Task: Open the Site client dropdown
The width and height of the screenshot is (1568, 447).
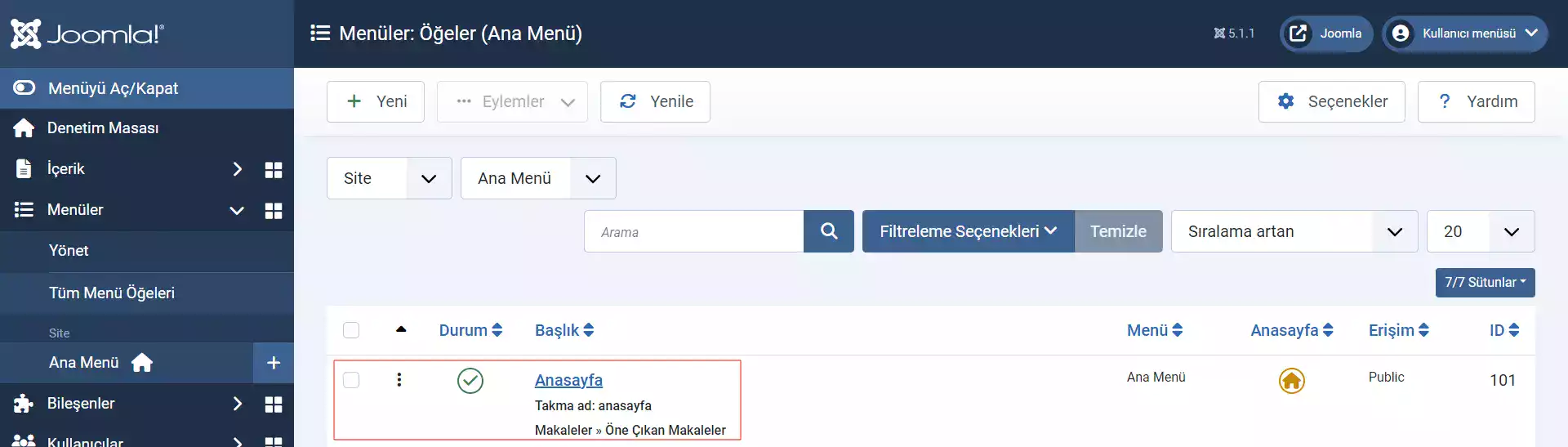Action: [390, 178]
